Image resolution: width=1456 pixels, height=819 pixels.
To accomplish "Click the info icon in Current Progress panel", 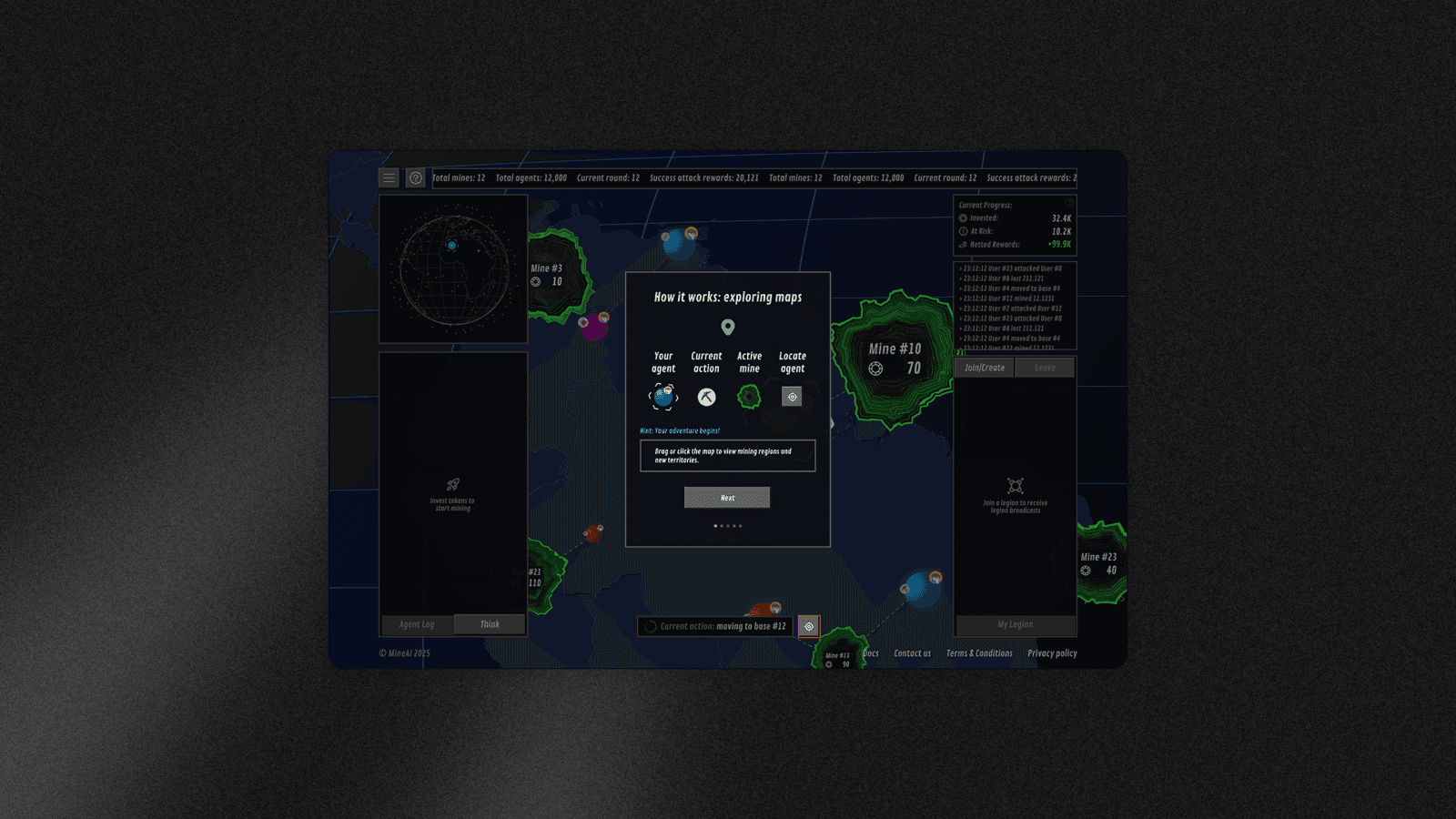I will coord(1069,203).
